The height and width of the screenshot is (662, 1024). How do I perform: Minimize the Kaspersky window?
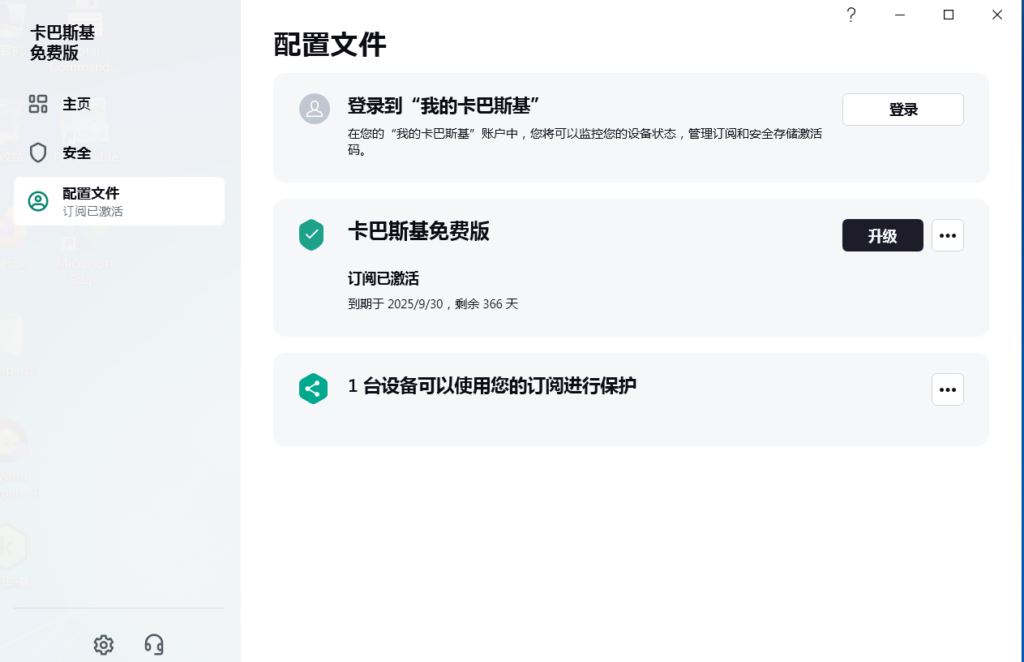pyautogui.click(x=899, y=14)
